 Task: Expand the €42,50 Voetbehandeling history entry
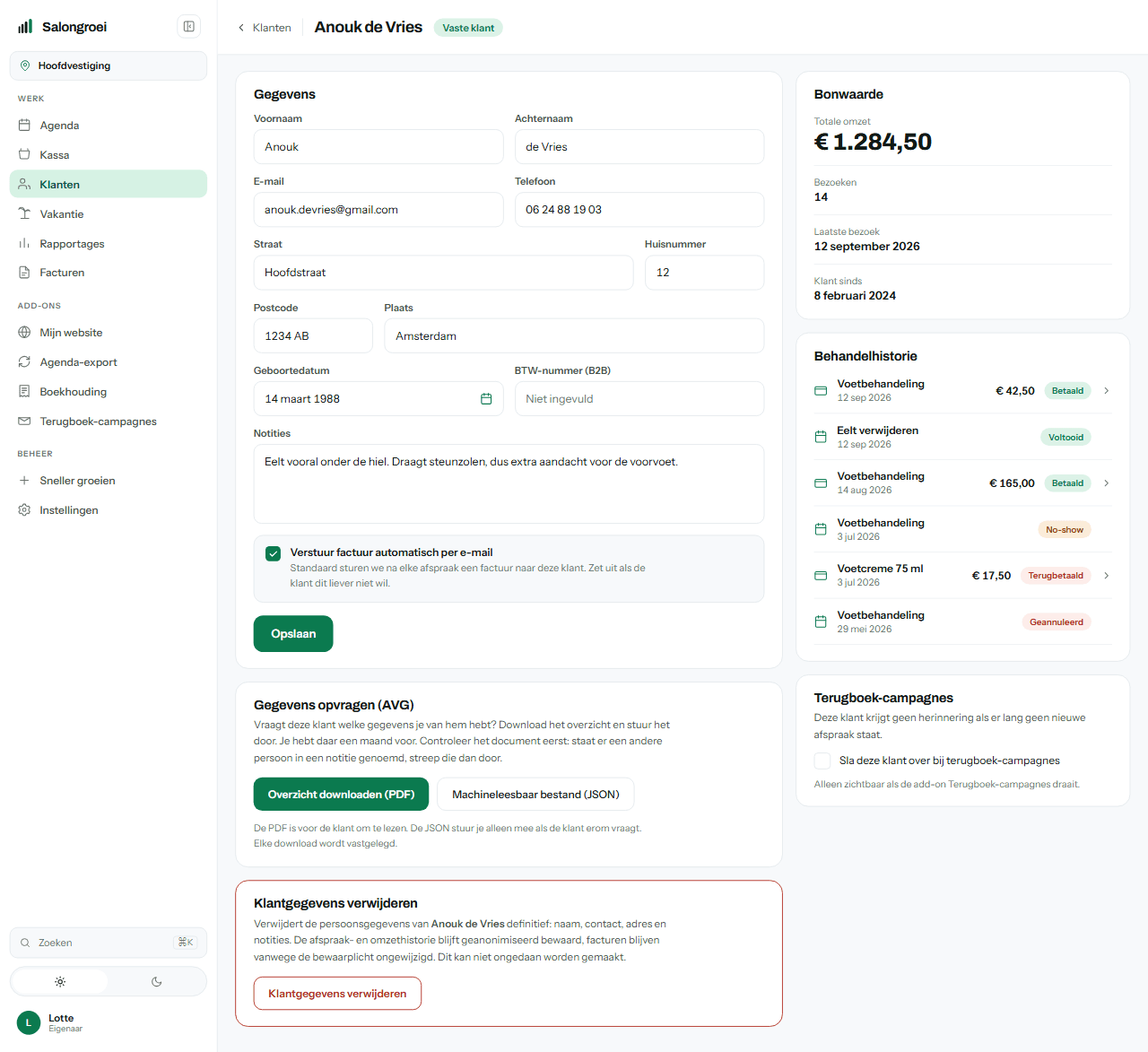[x=1107, y=391]
